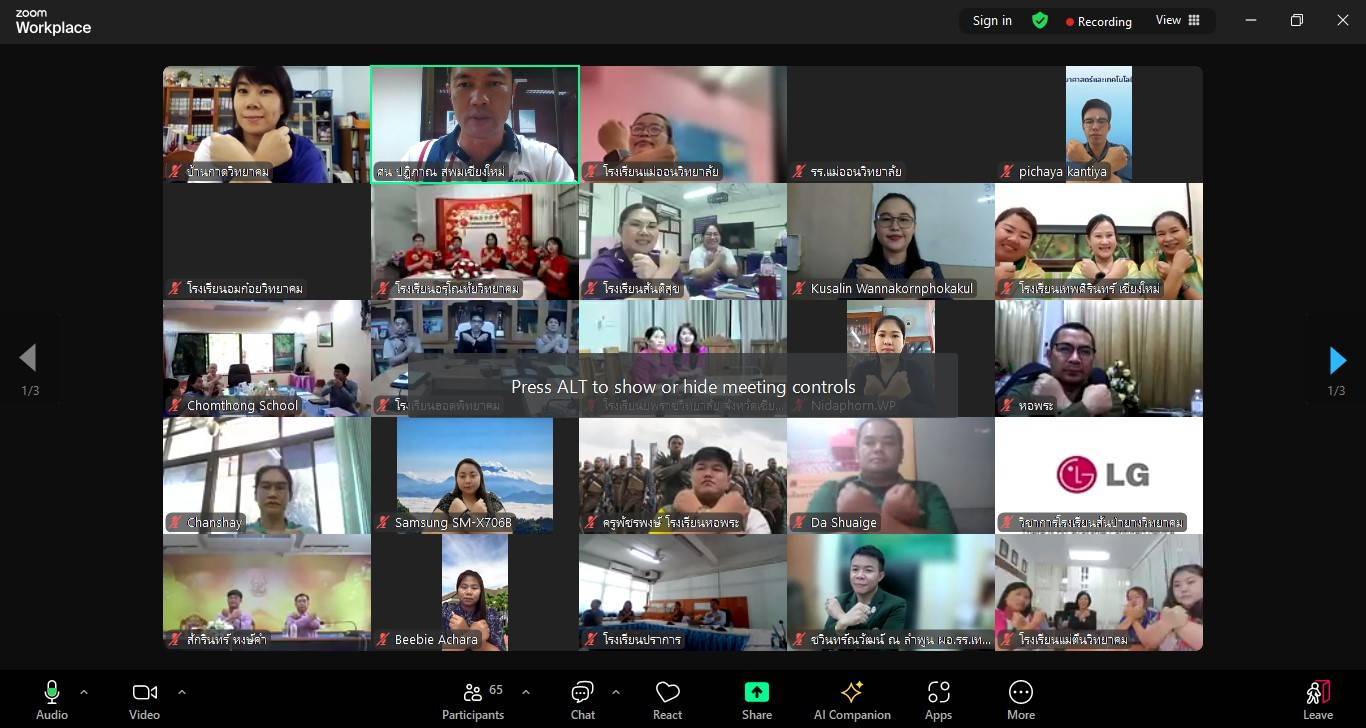1366x728 pixels.
Task: Expand the arrow beside Participants
Action: tap(526, 692)
